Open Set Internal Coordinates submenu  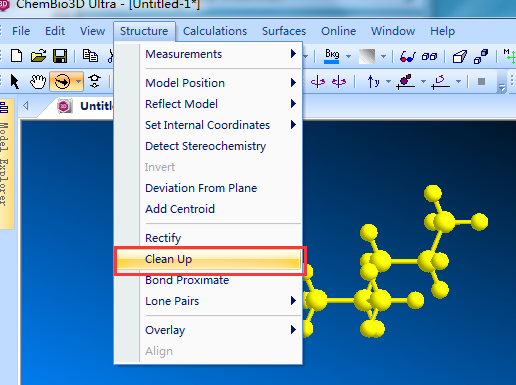tap(208, 125)
